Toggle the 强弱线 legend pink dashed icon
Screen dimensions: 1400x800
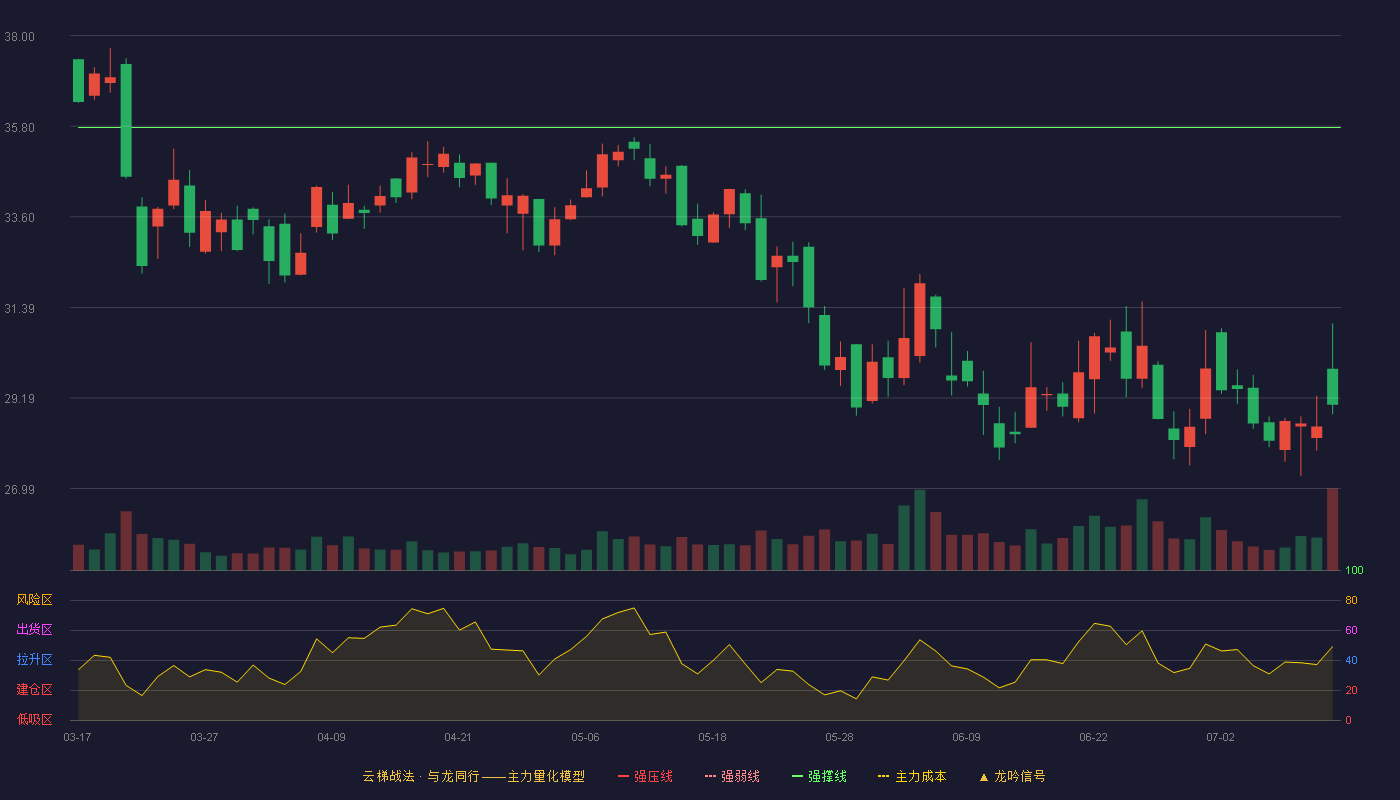(711, 776)
